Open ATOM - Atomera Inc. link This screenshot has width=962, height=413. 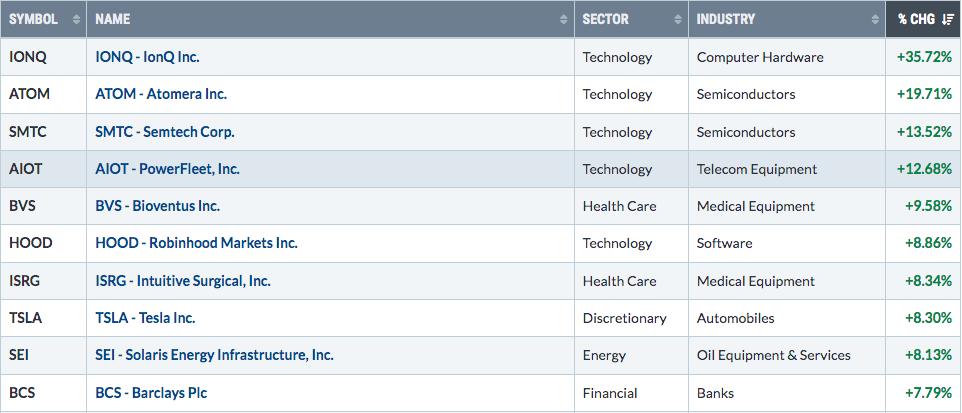pos(161,95)
